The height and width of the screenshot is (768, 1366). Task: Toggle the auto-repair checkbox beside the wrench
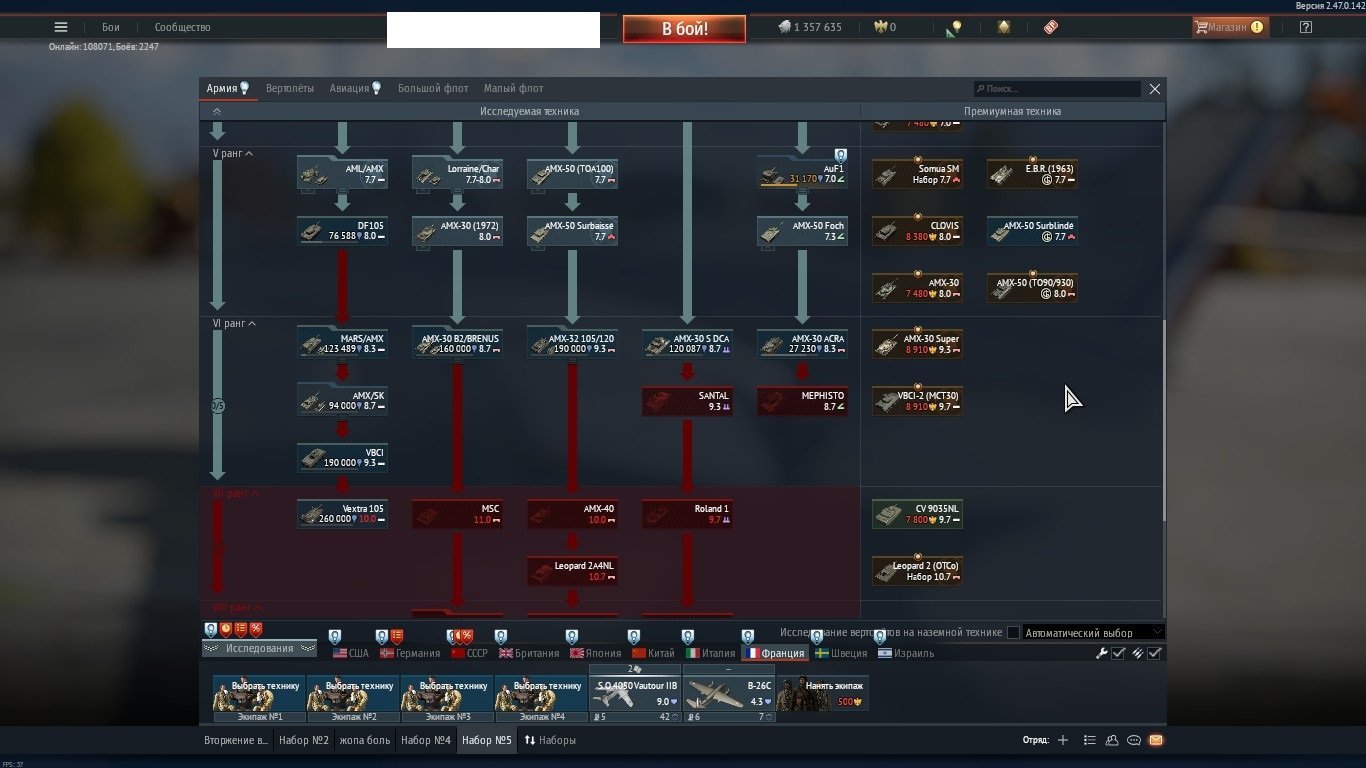coord(1119,653)
